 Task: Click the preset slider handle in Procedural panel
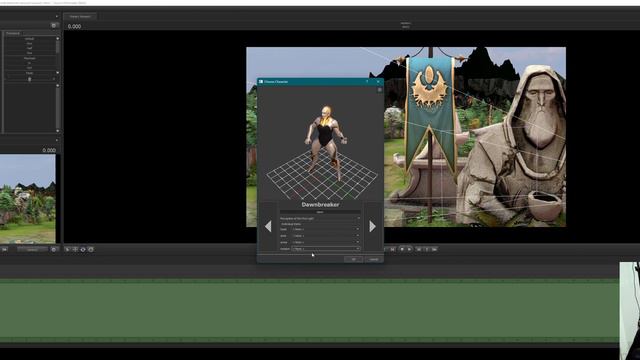click(x=29, y=79)
